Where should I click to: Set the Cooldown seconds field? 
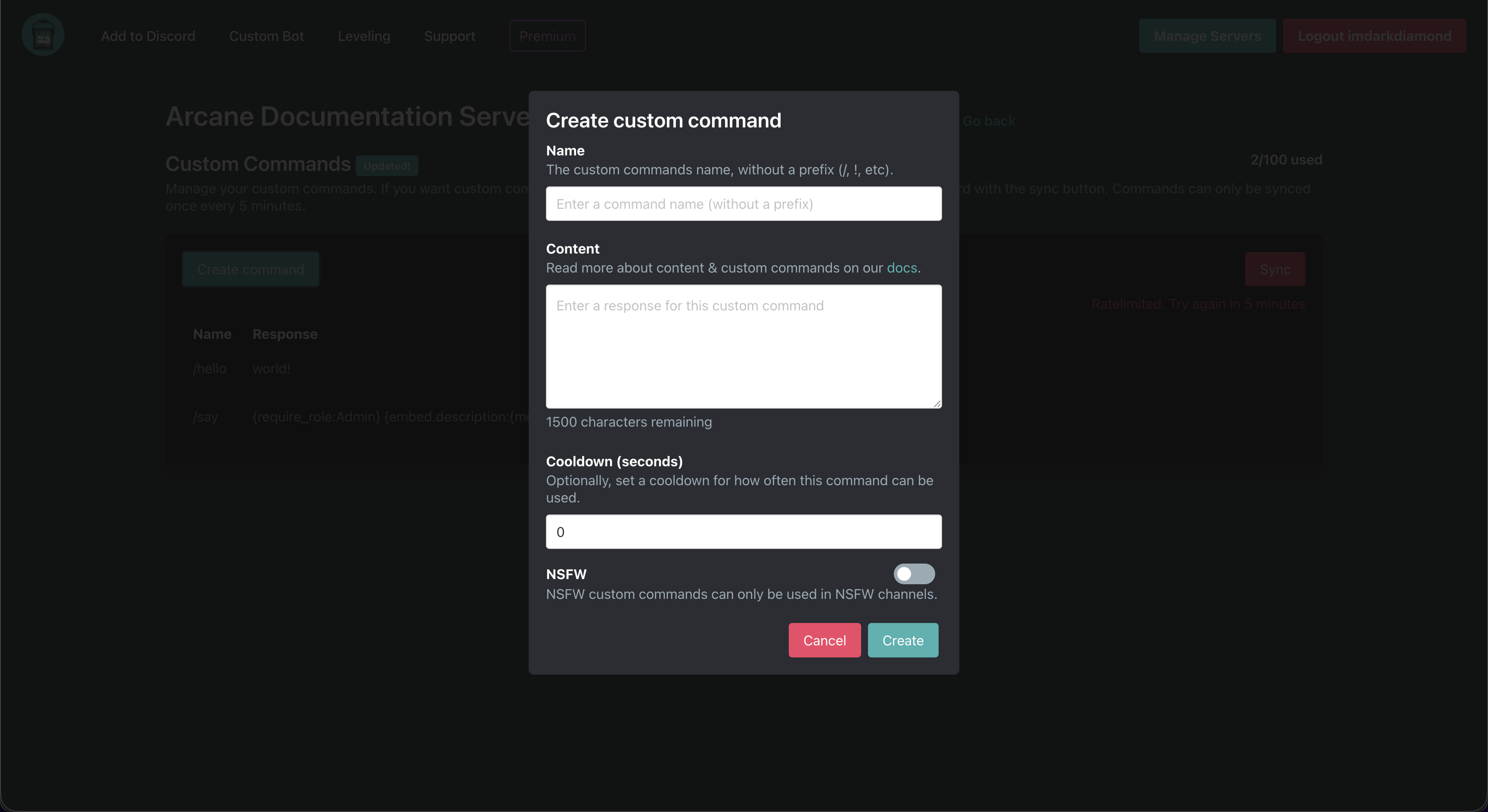(743, 531)
